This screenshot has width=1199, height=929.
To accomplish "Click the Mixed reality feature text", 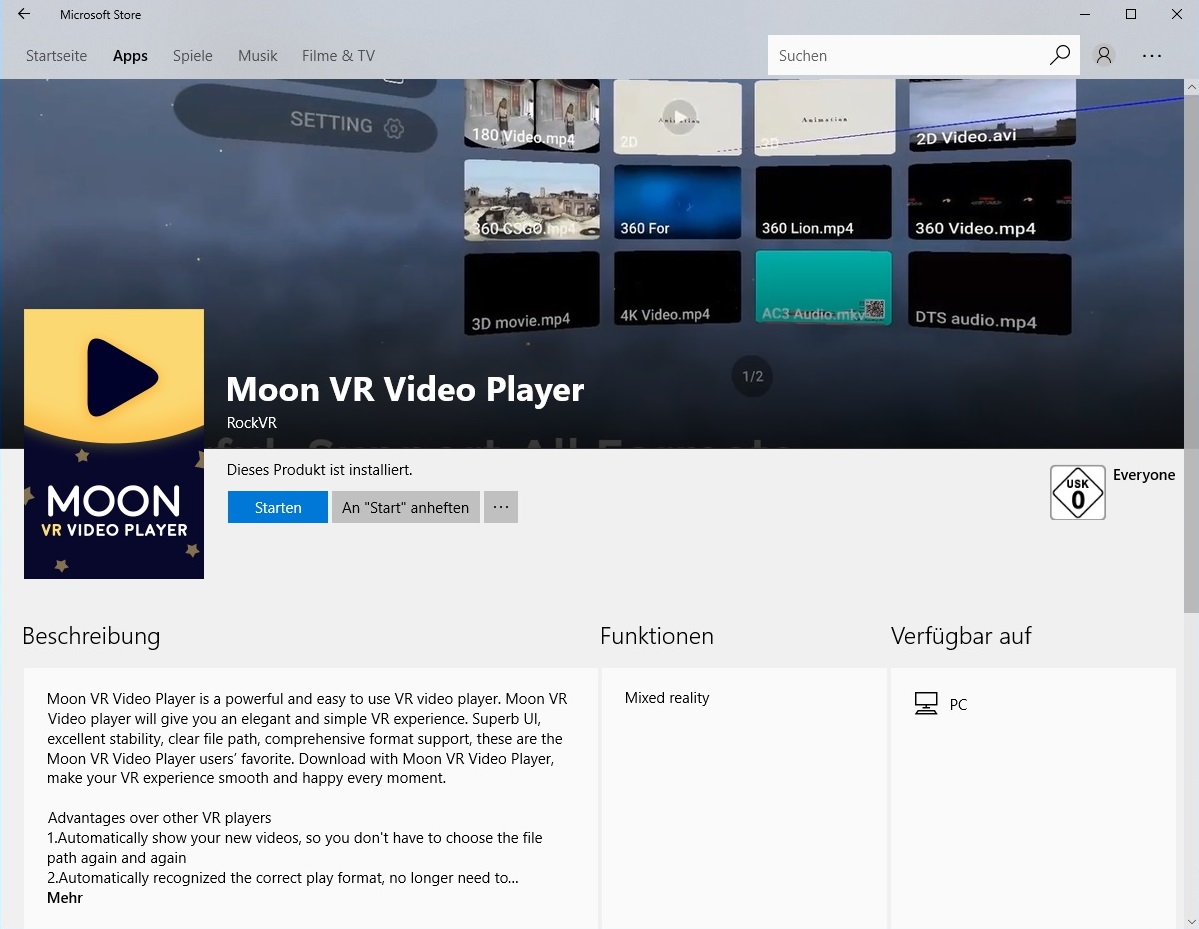I will click(667, 698).
